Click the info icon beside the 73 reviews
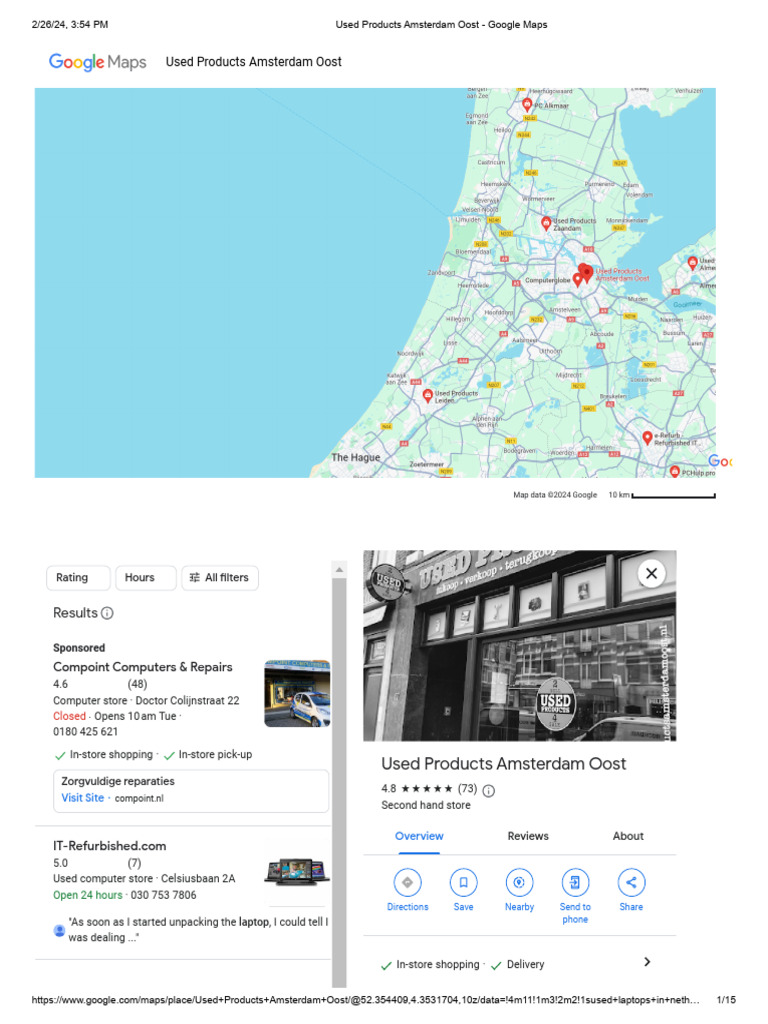The height and width of the screenshot is (1024, 768). pos(488,791)
